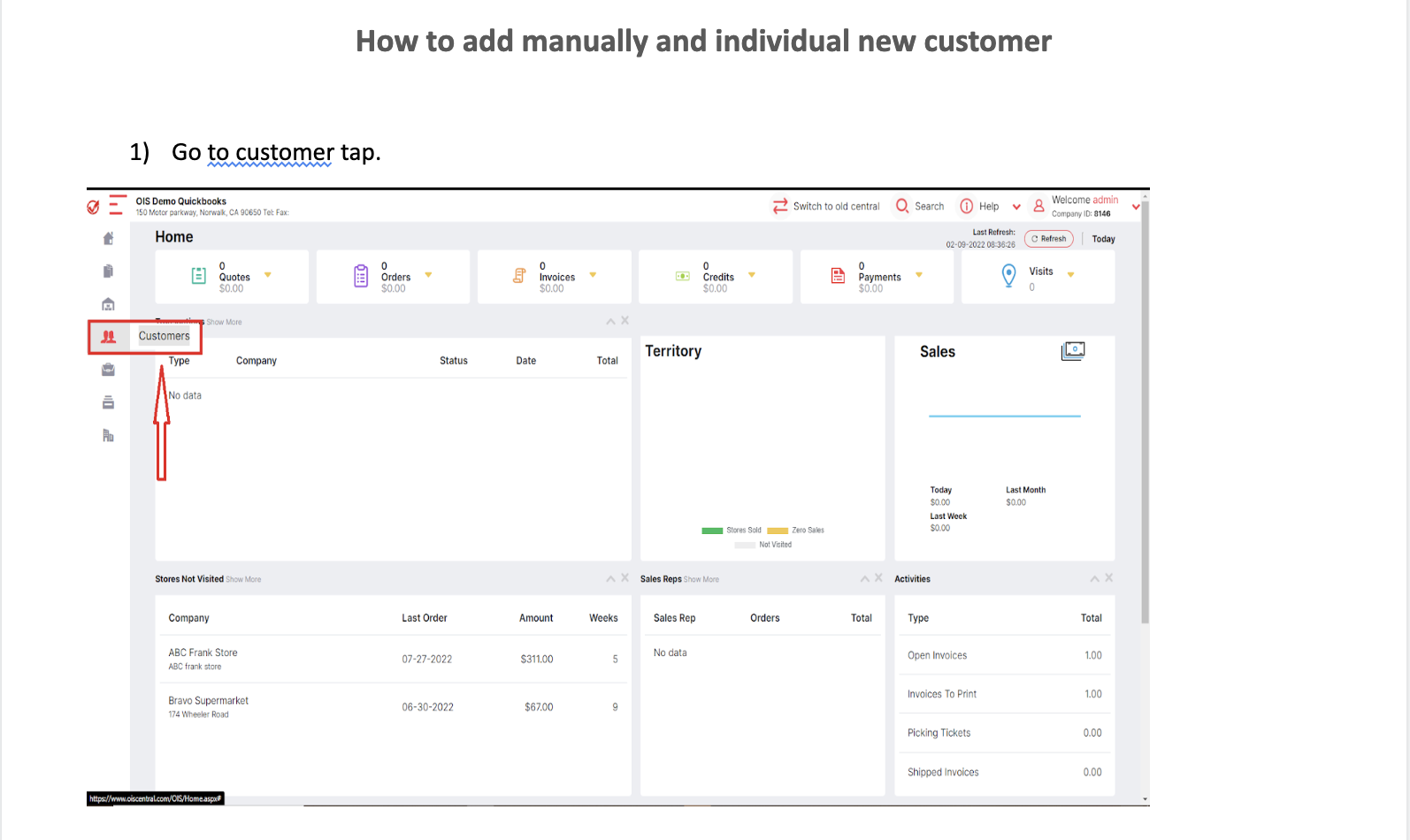1410x840 pixels.
Task: Click the Picking Tickets activity row
Action: click(x=1005, y=733)
